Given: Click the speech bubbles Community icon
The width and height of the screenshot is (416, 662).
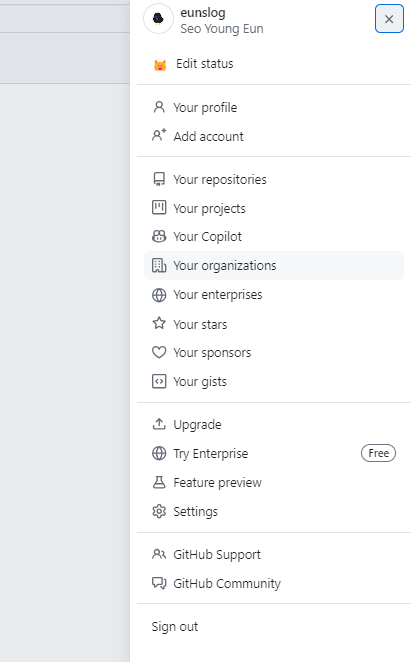Looking at the screenshot, I should pyautogui.click(x=159, y=583).
